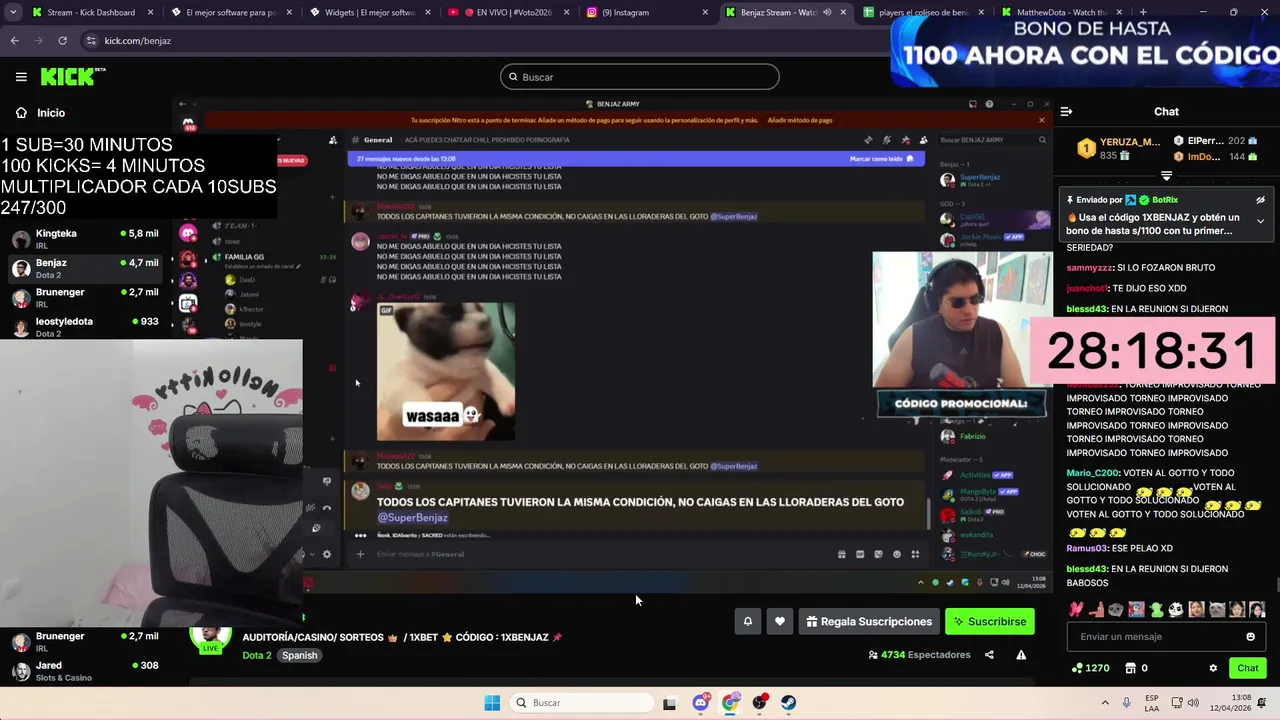Toggle notification bell for Benjaz
The height and width of the screenshot is (720, 1280).
pos(747,621)
